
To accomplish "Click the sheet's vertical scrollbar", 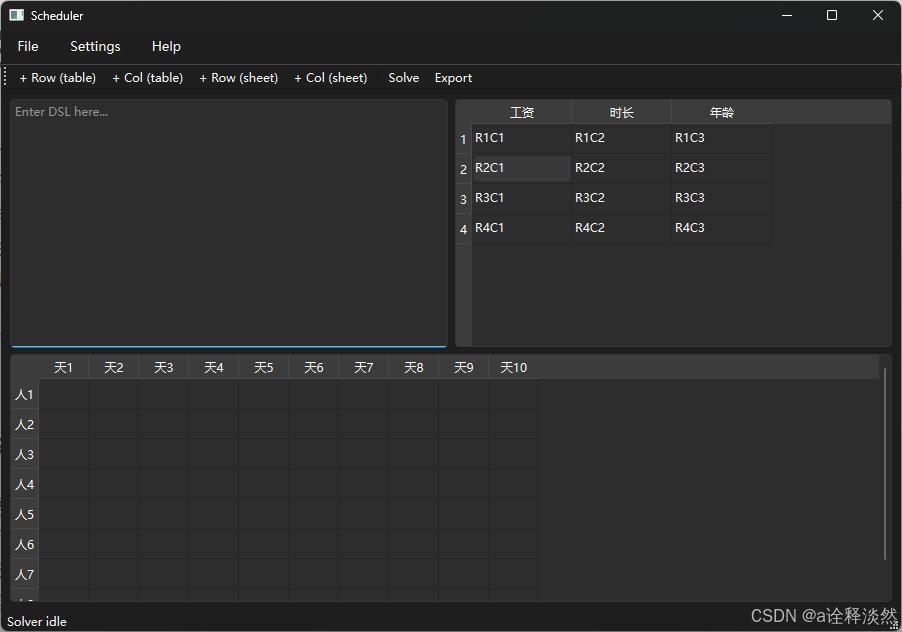I will click(885, 464).
